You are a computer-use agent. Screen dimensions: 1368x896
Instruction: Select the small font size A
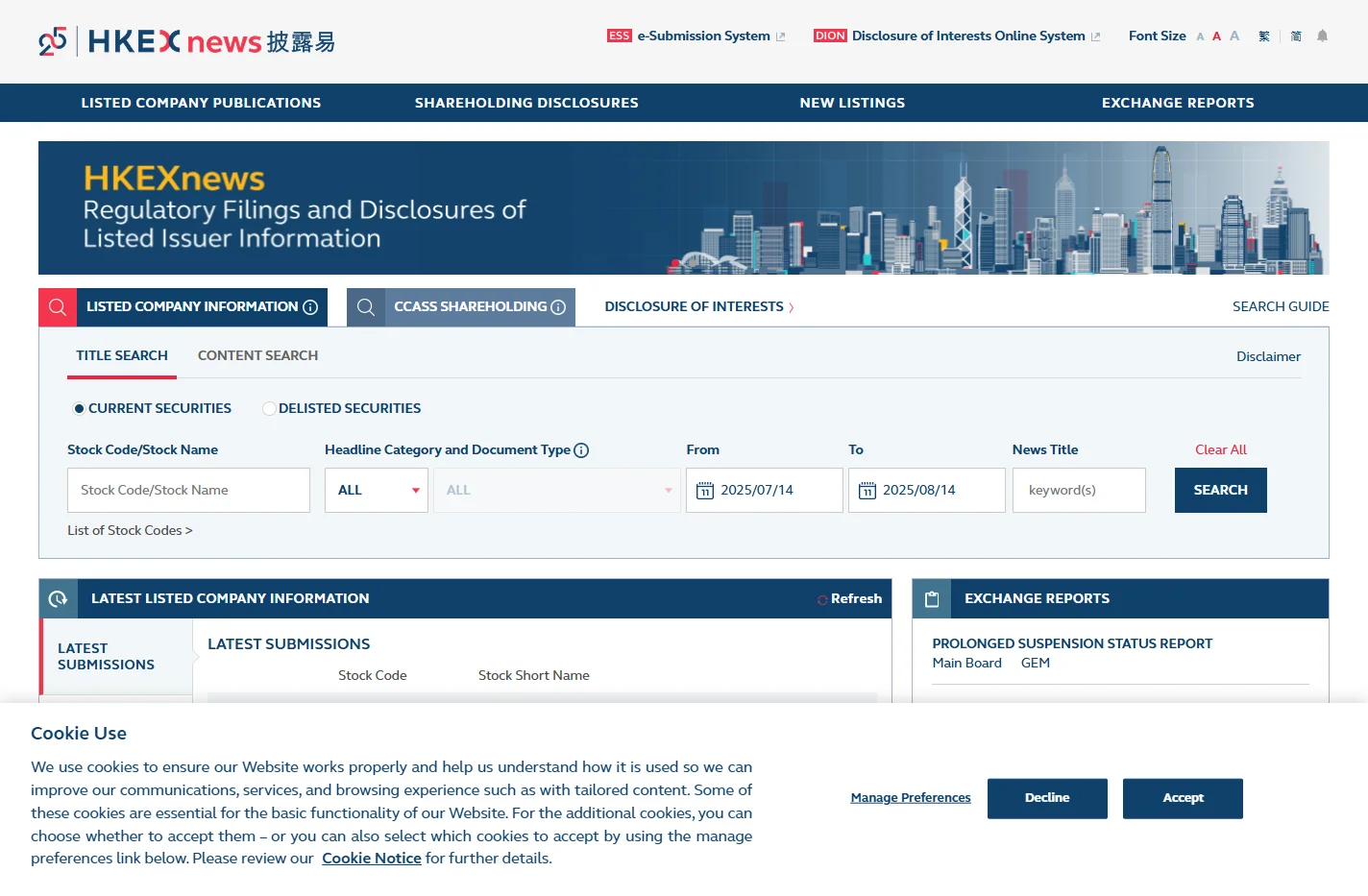(1200, 36)
